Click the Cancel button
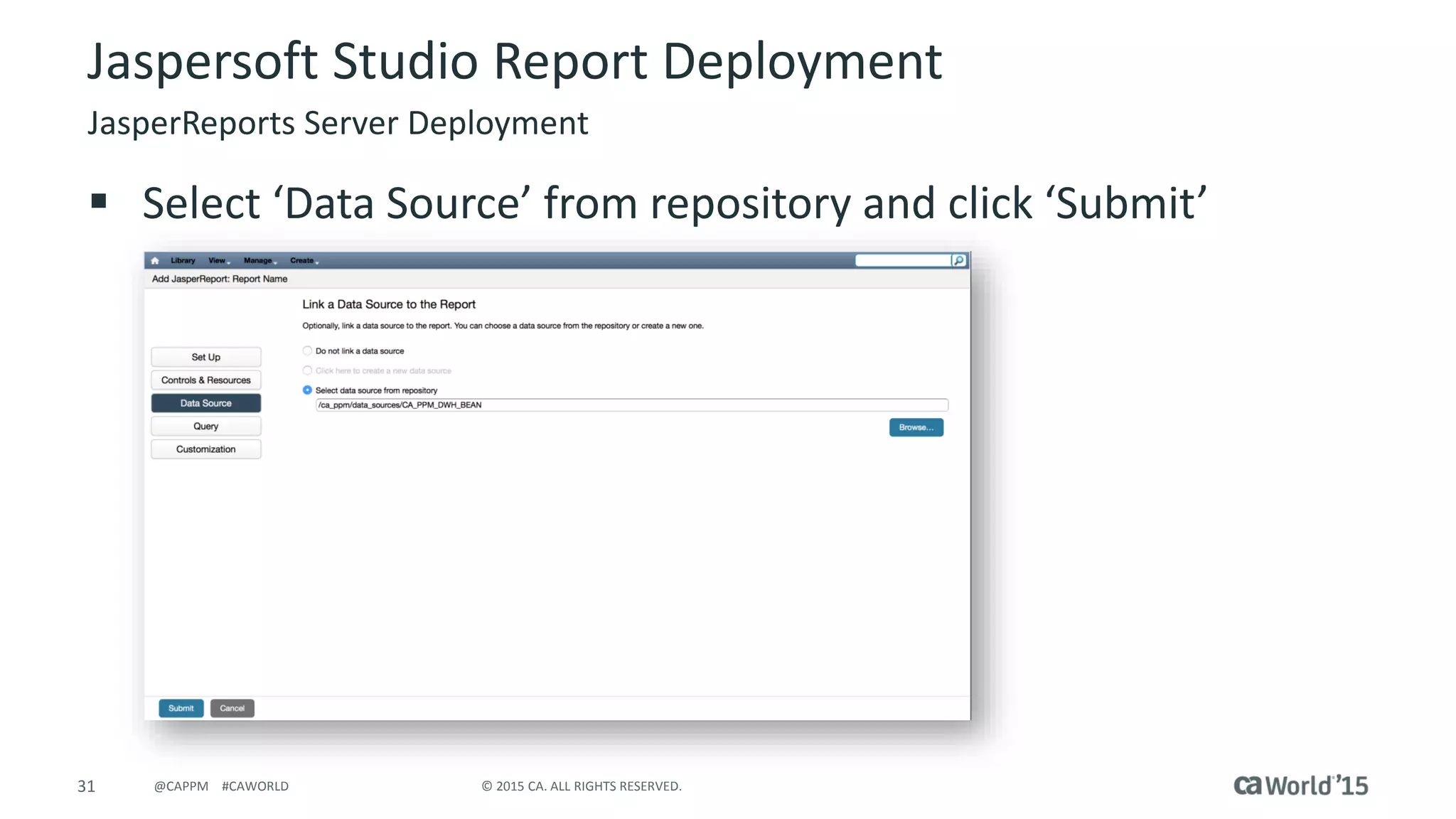1456x819 pixels. click(x=232, y=708)
